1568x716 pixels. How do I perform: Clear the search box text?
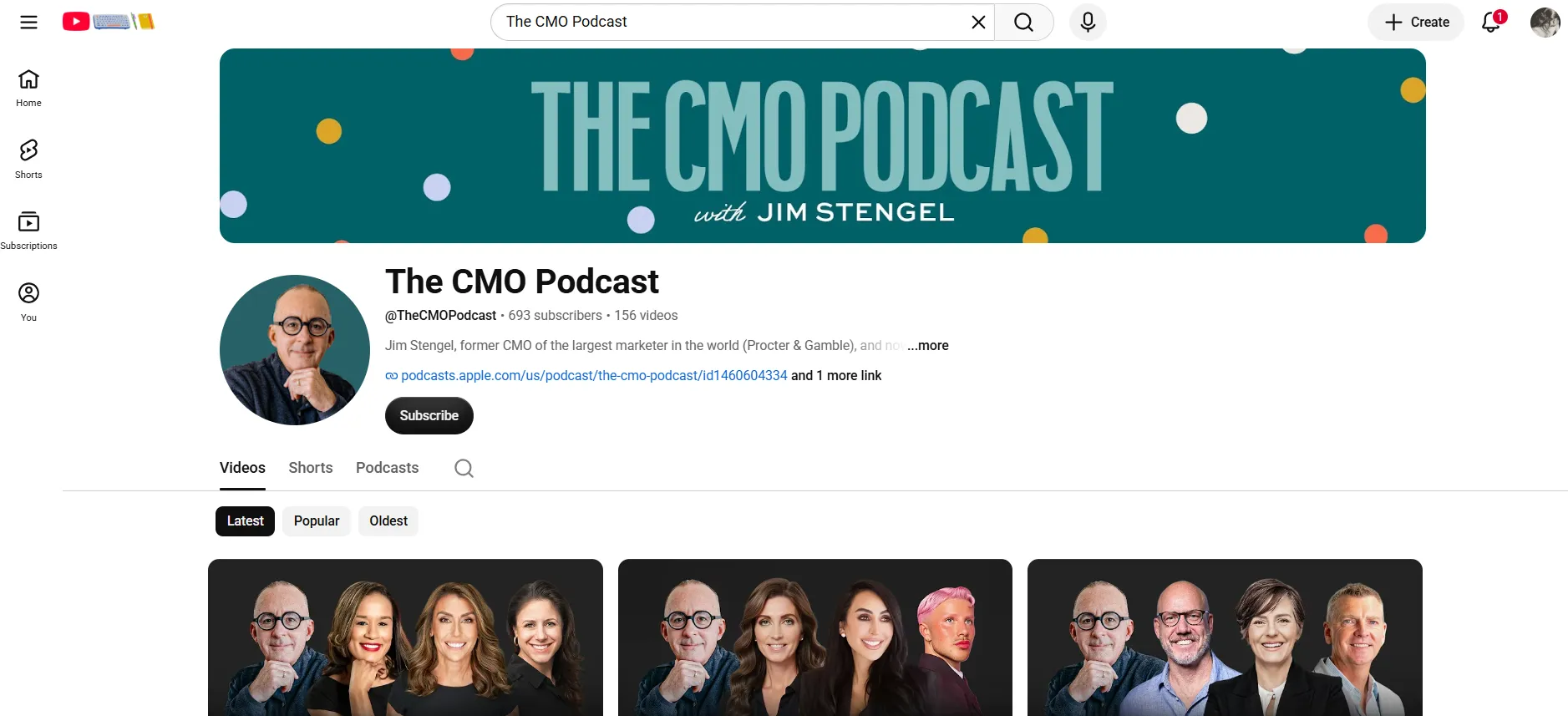pyautogui.click(x=978, y=22)
